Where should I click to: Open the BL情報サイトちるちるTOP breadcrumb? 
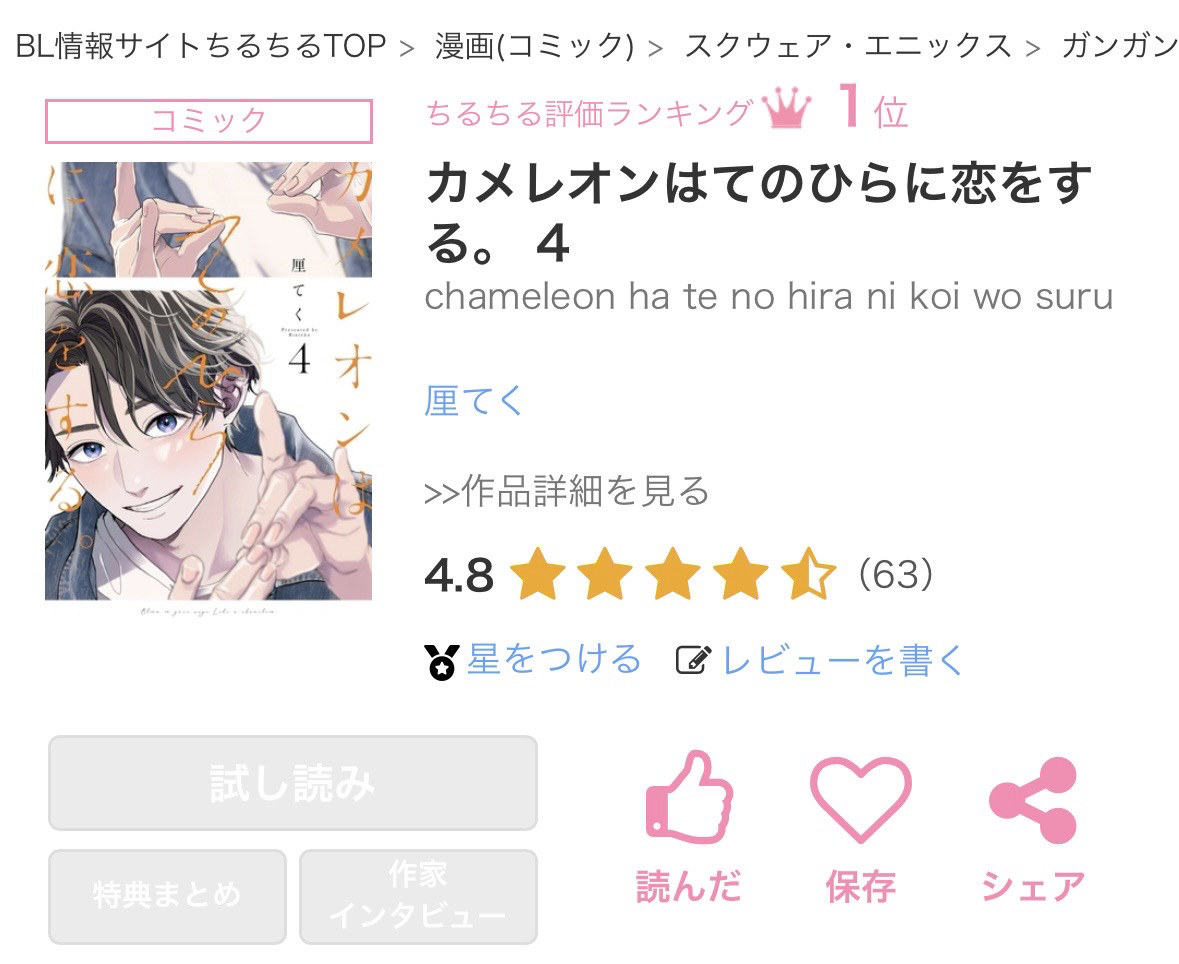point(201,47)
